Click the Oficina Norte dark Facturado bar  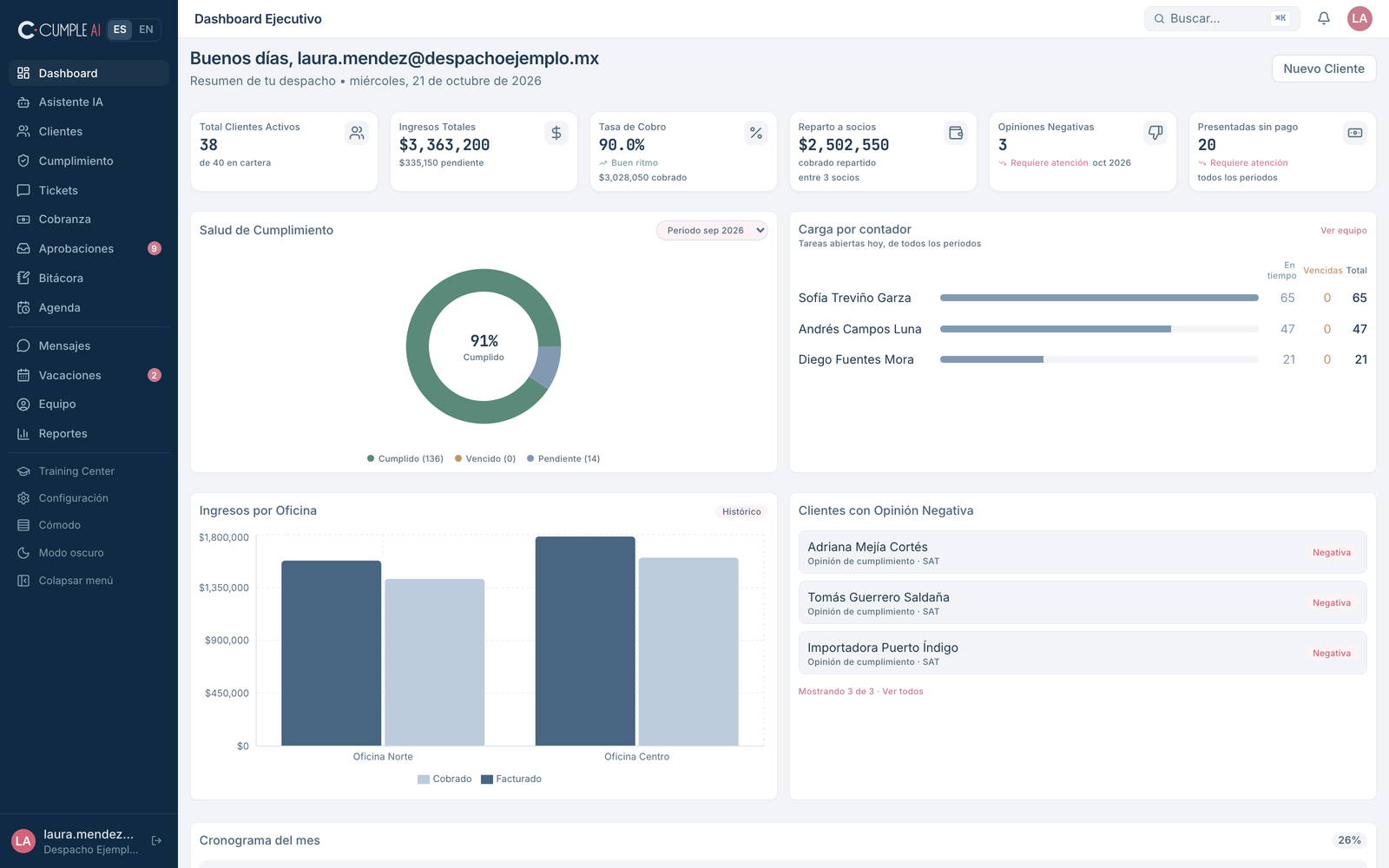pos(331,653)
